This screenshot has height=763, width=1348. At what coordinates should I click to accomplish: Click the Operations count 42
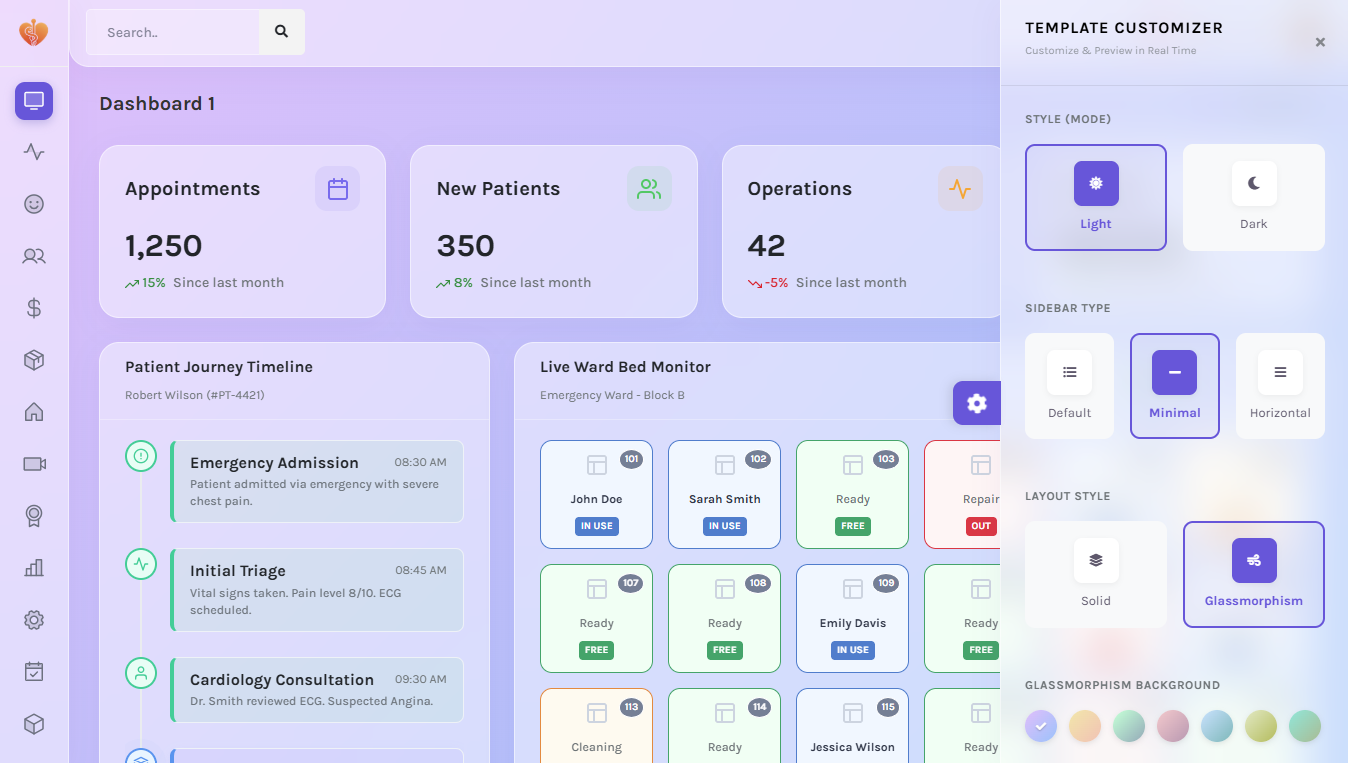pos(767,245)
